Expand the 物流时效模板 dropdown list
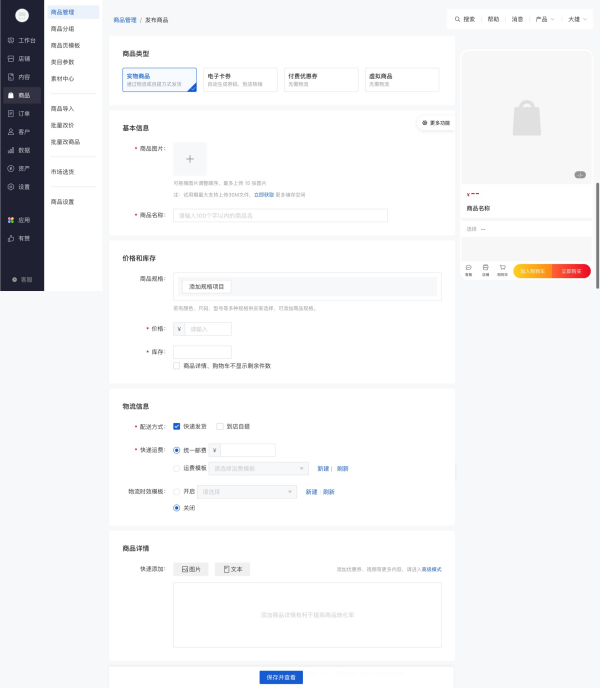 (x=248, y=492)
